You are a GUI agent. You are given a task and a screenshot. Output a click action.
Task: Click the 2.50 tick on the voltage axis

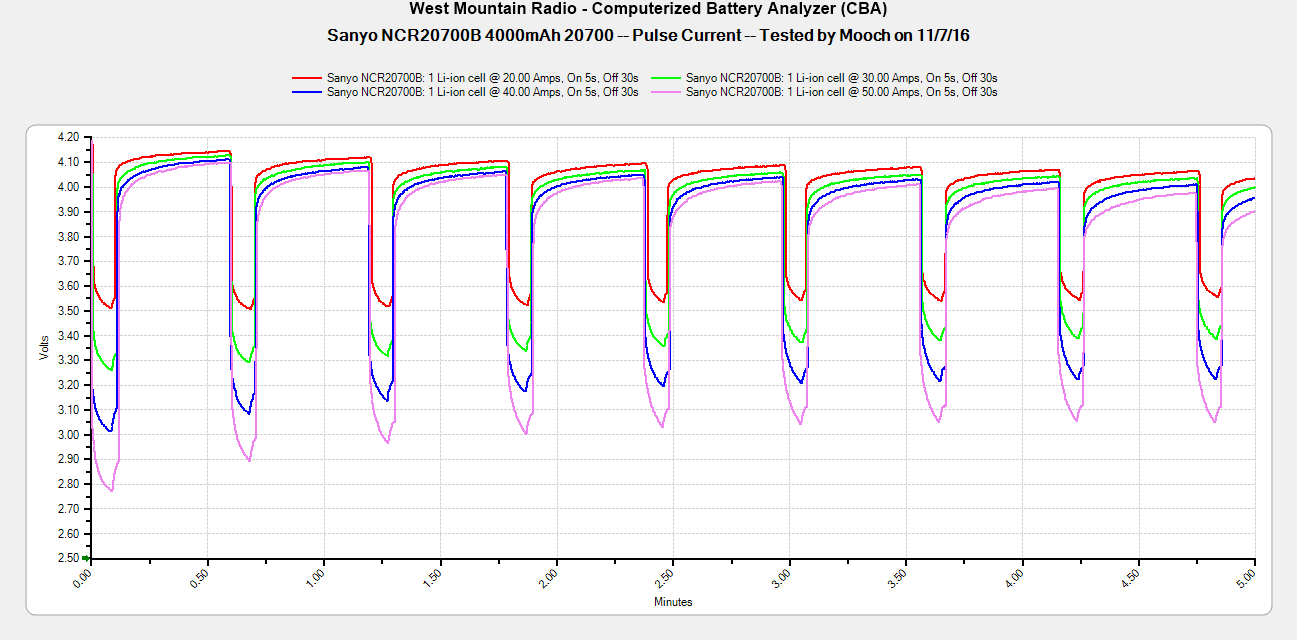click(x=68, y=559)
